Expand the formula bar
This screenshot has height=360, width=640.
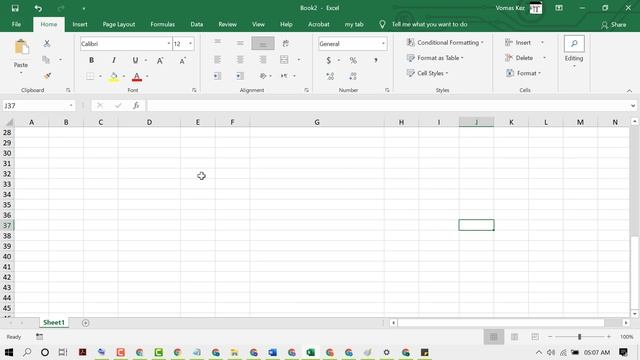coord(632,106)
